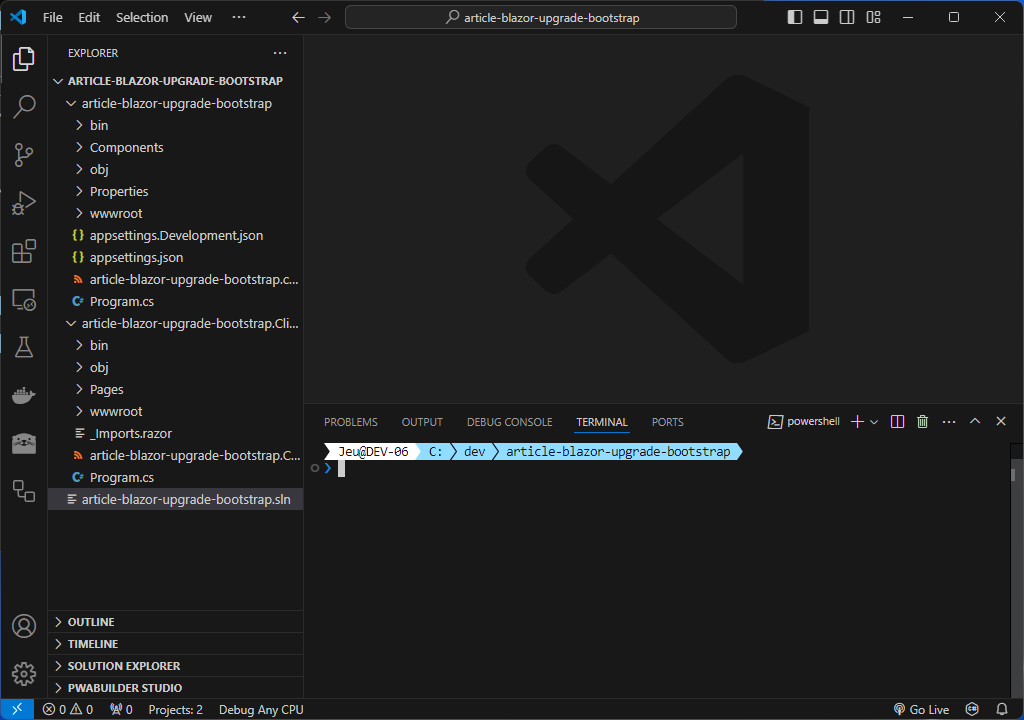Open the Search view icon
The height and width of the screenshot is (720, 1024).
click(x=24, y=106)
